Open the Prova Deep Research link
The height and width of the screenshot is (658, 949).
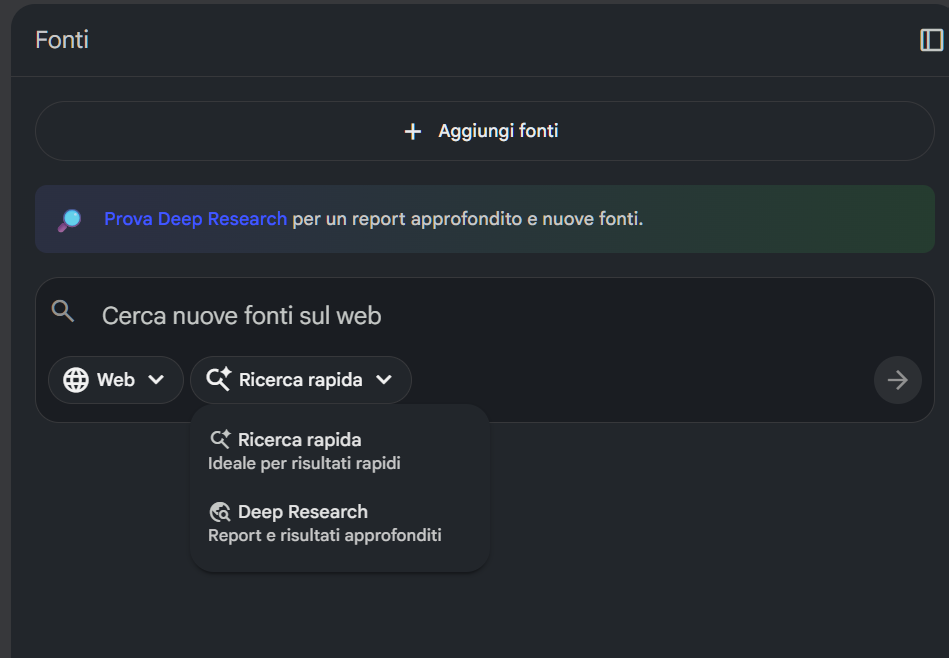(x=195, y=219)
